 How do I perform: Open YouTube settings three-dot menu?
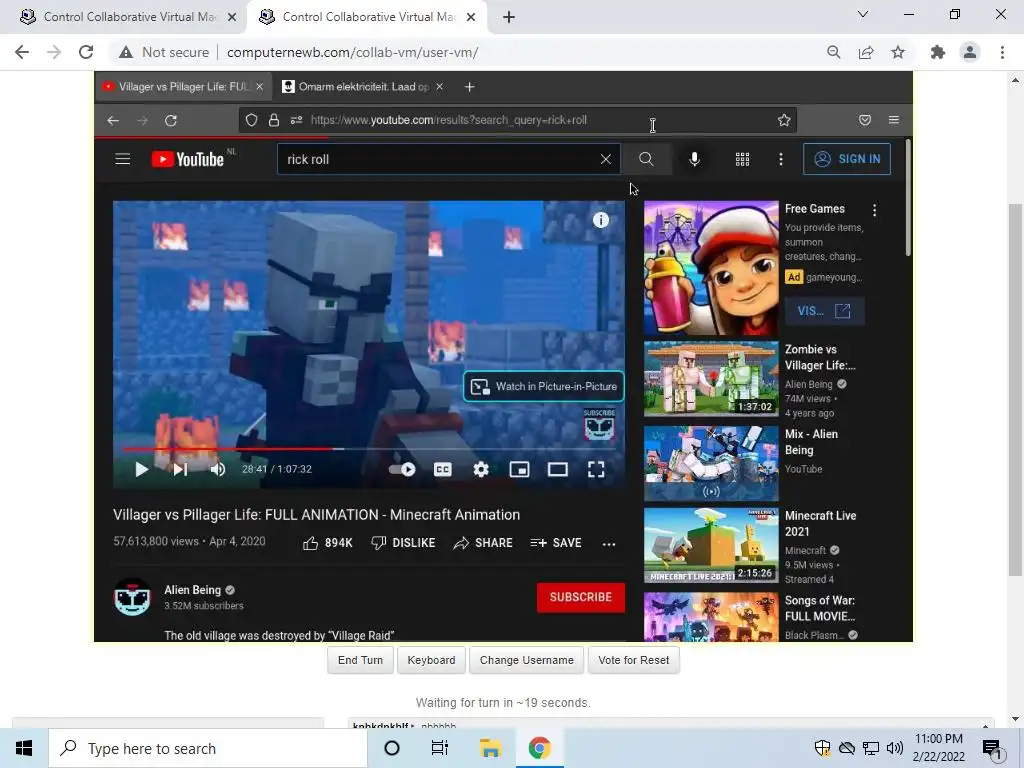(781, 159)
